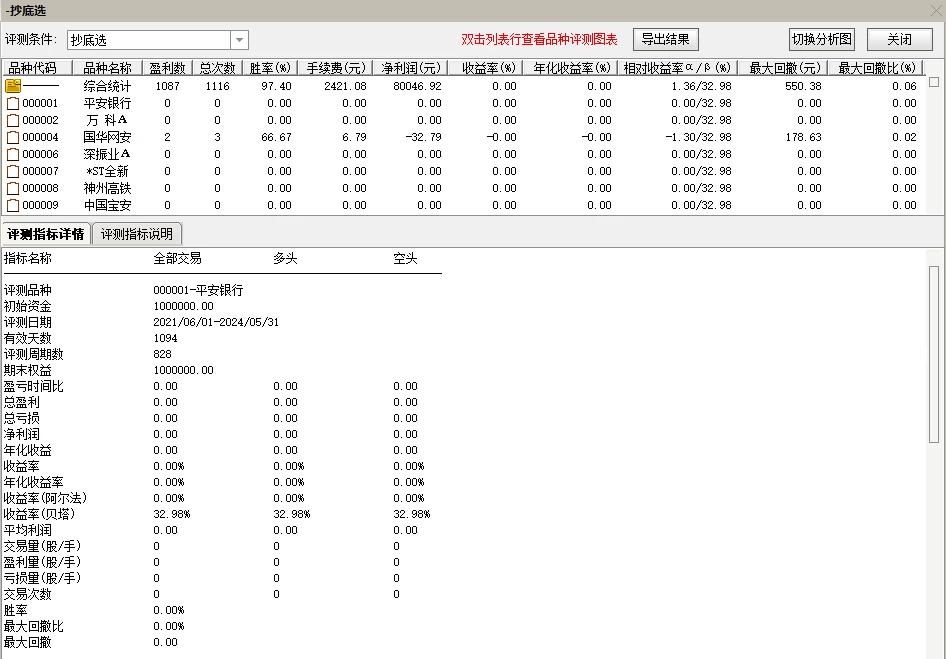This screenshot has height=659, width=946.
Task: Click the 导出结果 button
Action: click(x=665, y=39)
